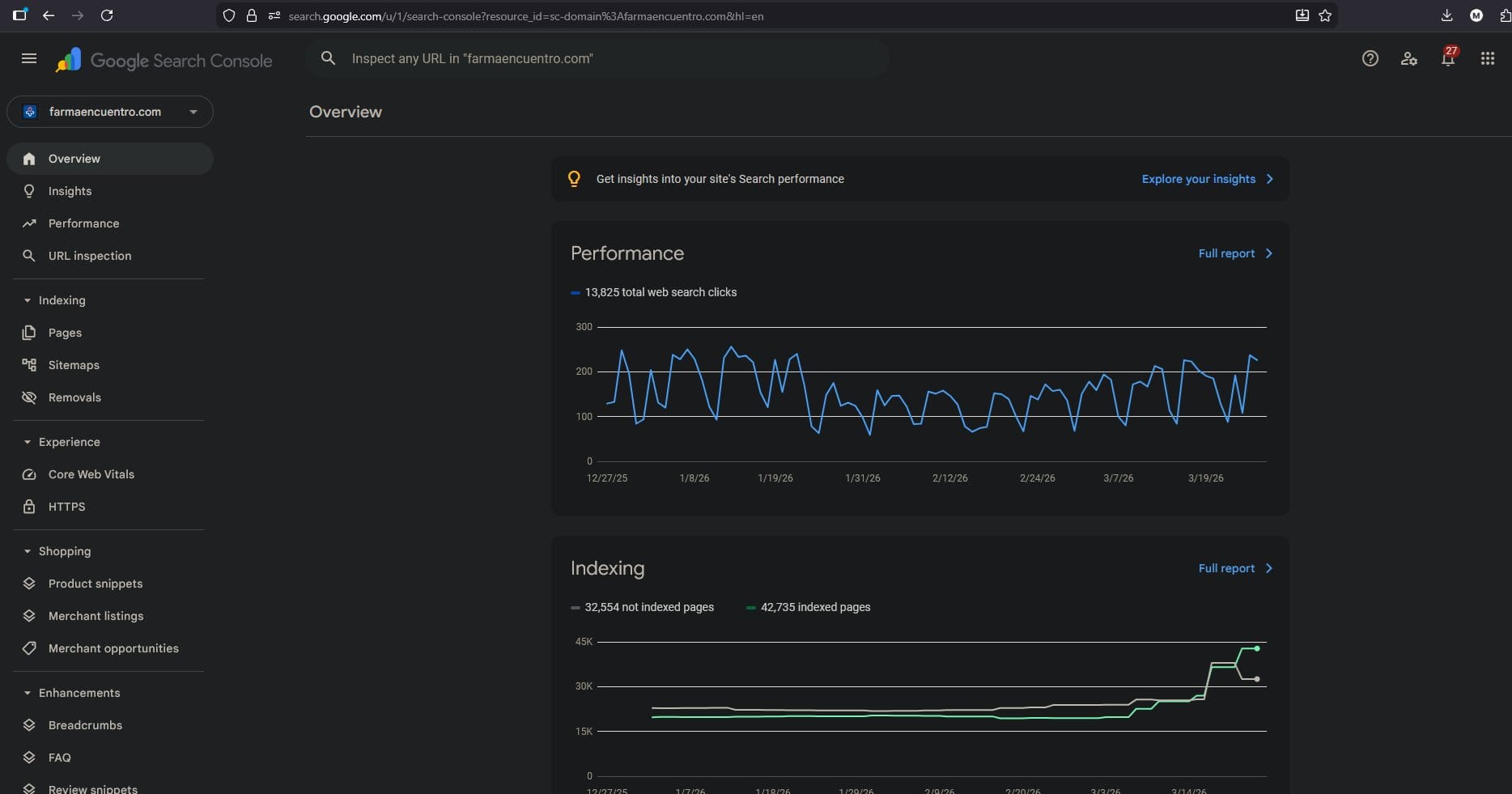Click the Sitemaps icon in sidebar
The height and width of the screenshot is (794, 1512).
[29, 365]
